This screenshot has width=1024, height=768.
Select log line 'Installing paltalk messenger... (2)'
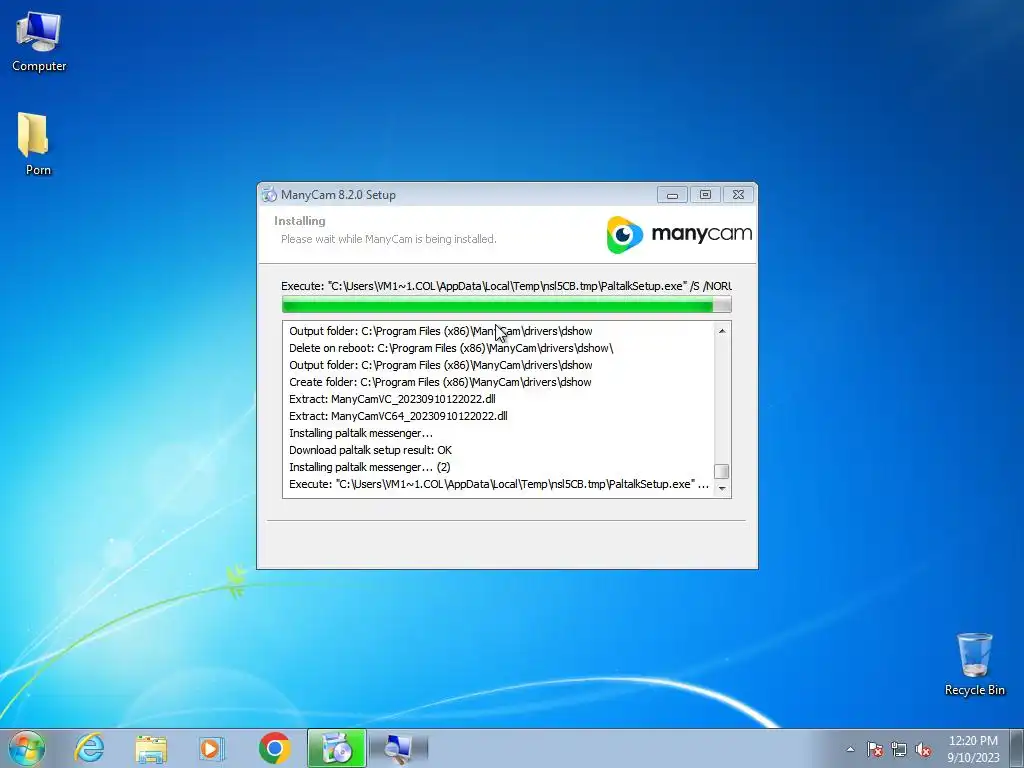[x=370, y=467]
